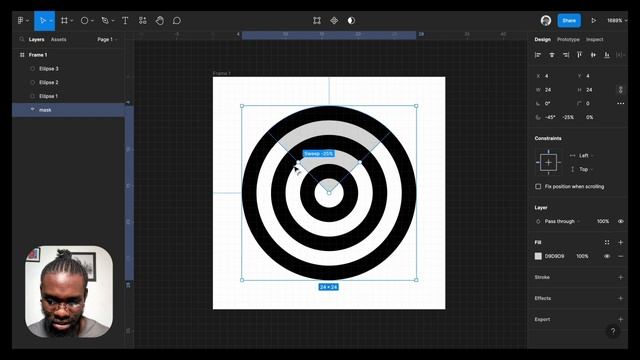
Task: Select the Move tool
Action: tap(42, 20)
